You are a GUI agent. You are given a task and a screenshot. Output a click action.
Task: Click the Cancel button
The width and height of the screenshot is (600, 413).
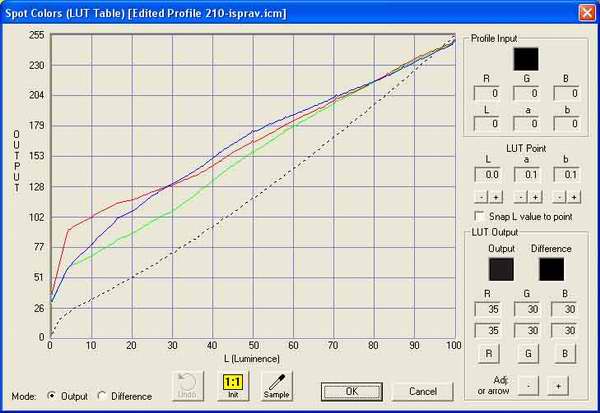tap(423, 392)
